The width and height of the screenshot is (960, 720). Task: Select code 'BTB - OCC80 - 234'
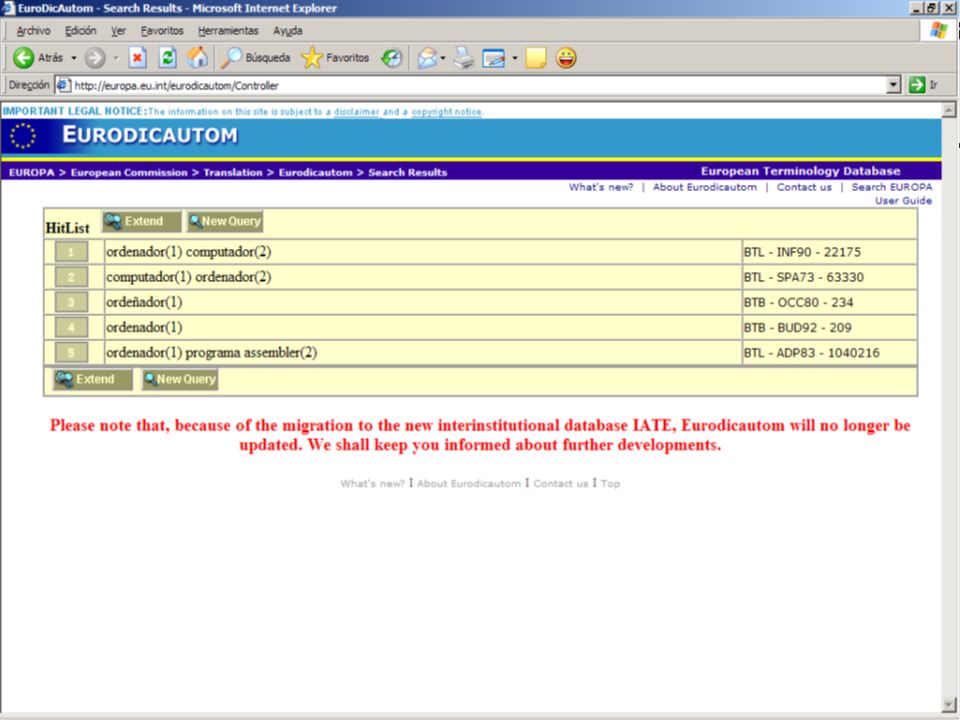click(x=798, y=302)
